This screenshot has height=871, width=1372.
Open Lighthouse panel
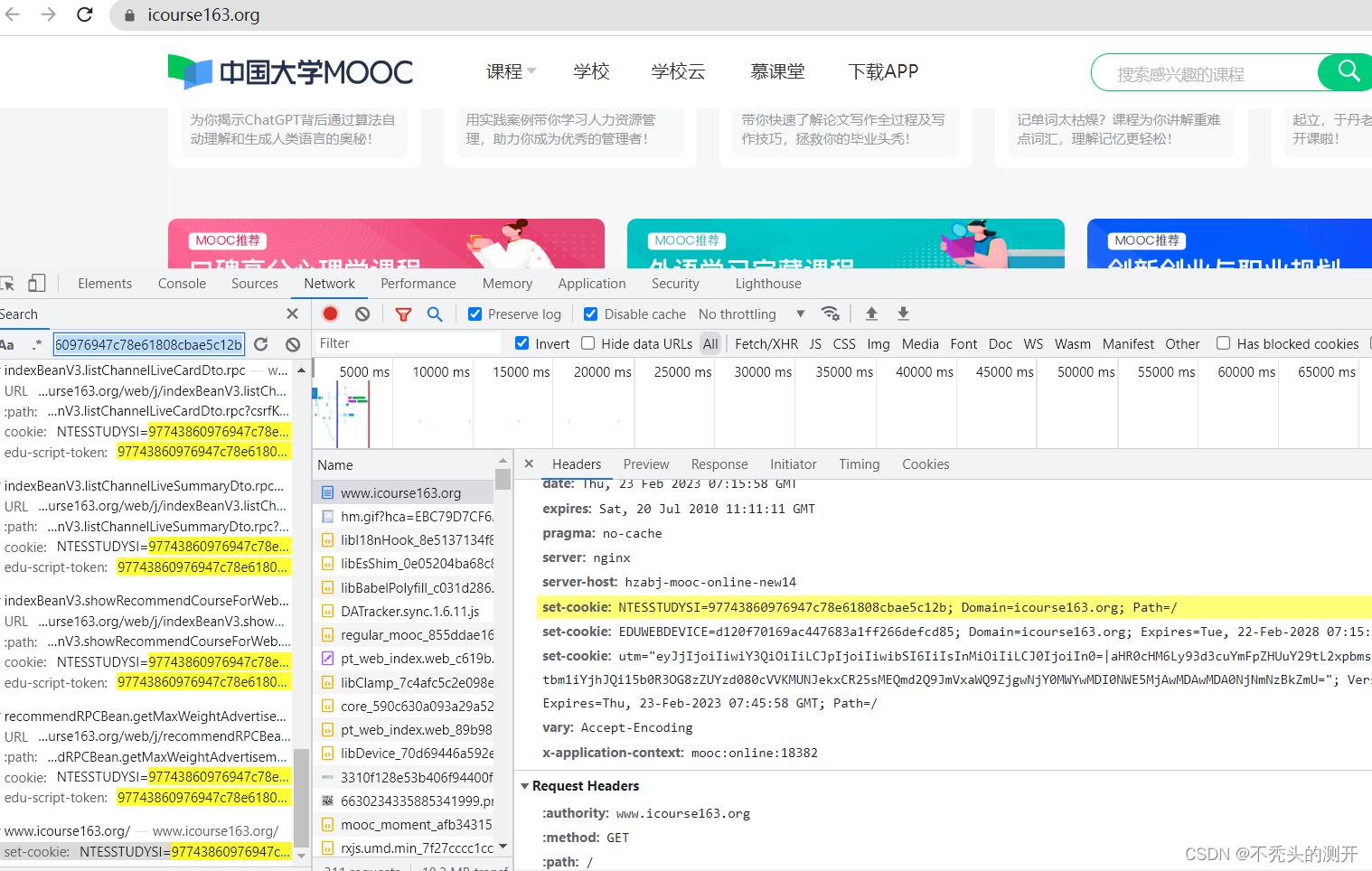[x=768, y=283]
